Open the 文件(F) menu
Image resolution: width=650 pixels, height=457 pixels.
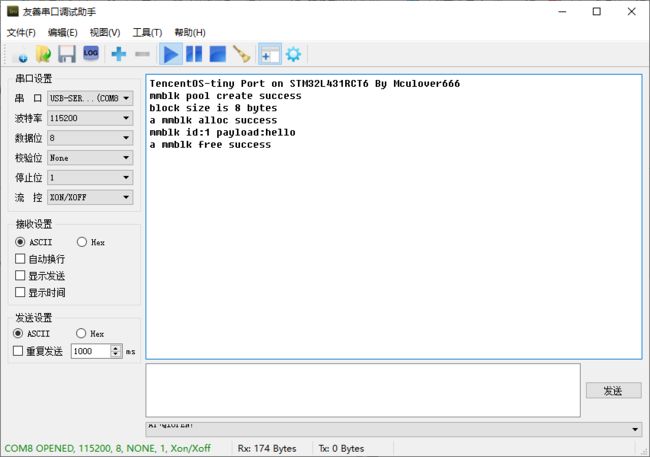point(21,33)
